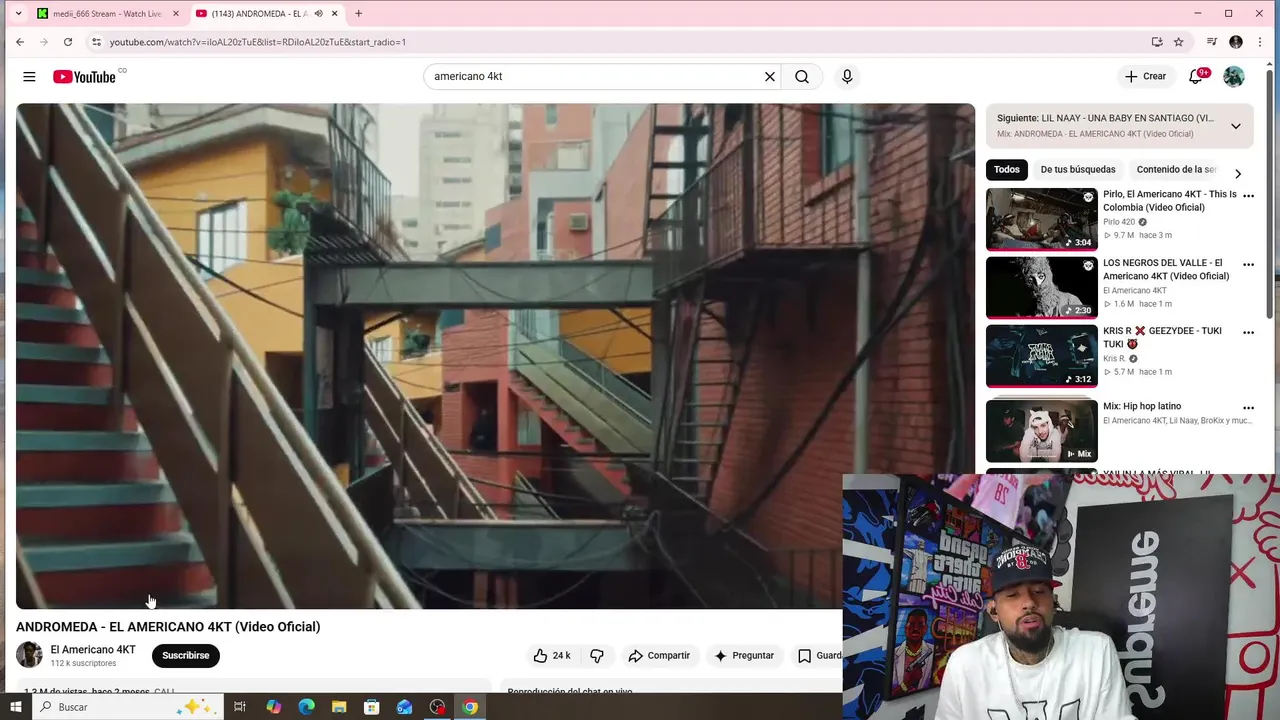Launch Copilot from taskbar
The height and width of the screenshot is (720, 1280).
click(x=274, y=707)
